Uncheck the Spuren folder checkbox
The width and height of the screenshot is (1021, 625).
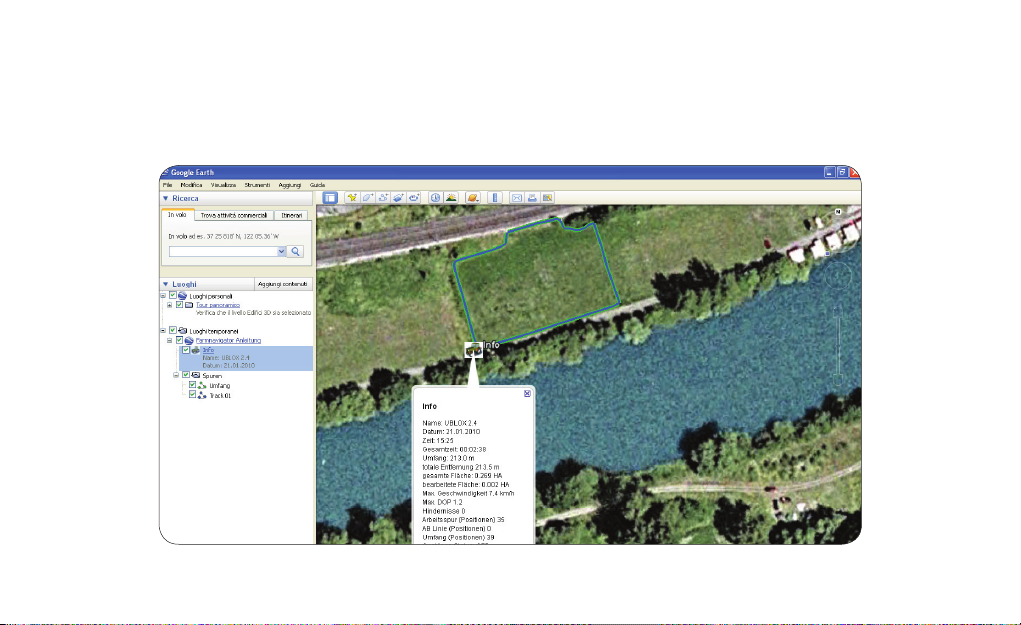tap(186, 376)
